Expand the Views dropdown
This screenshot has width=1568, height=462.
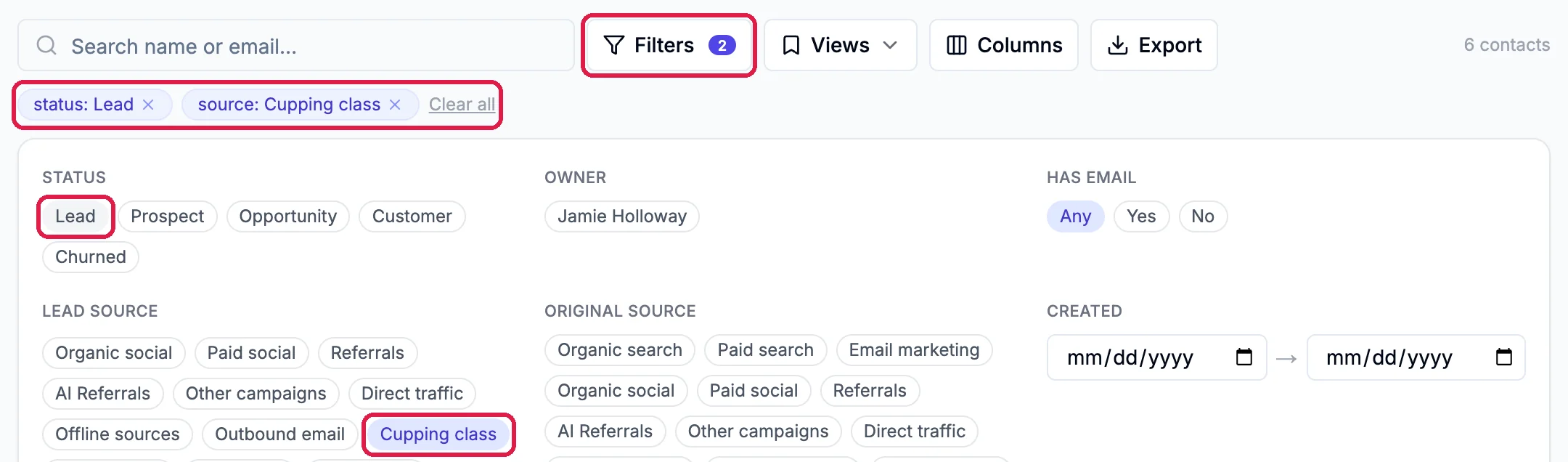click(841, 45)
